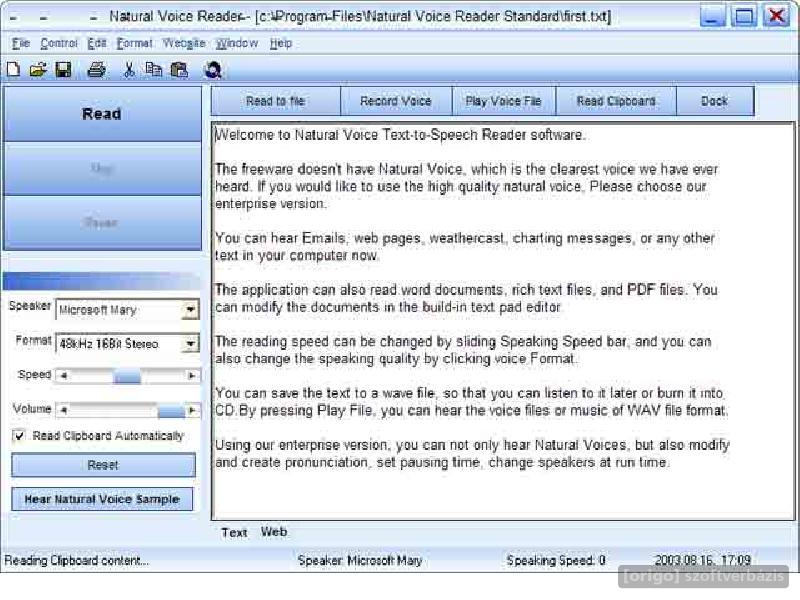Click the "Reading Clipboard content..." status text

click(x=77, y=560)
